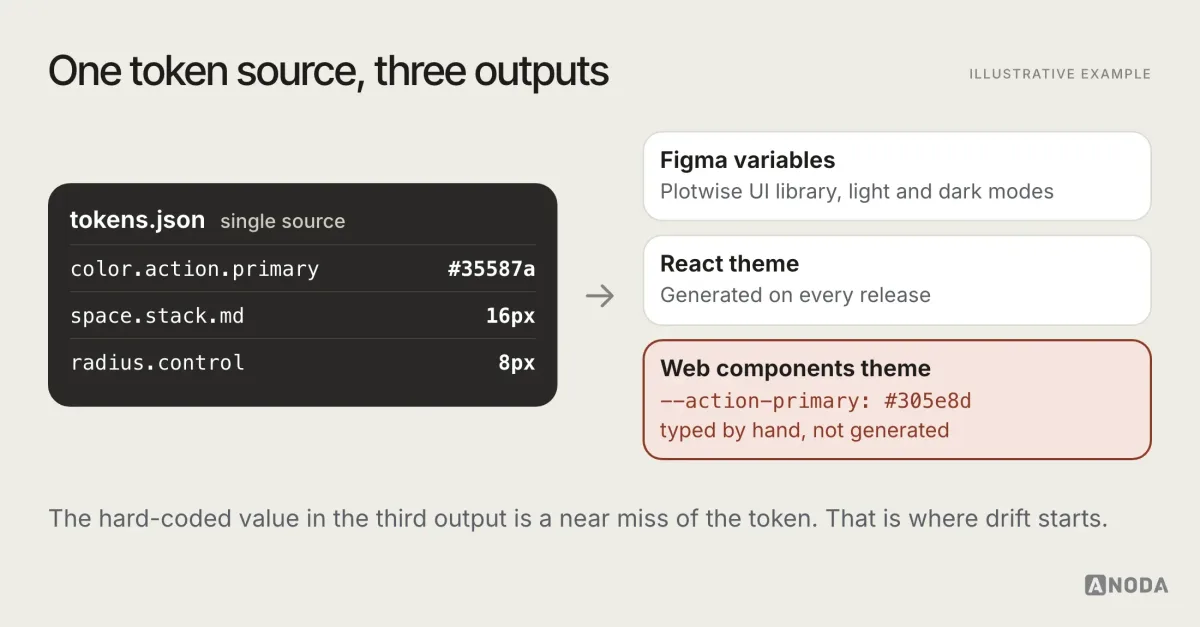Click 'typed by hand, not generated' note
Screen dimensions: 1200x627
(804, 431)
